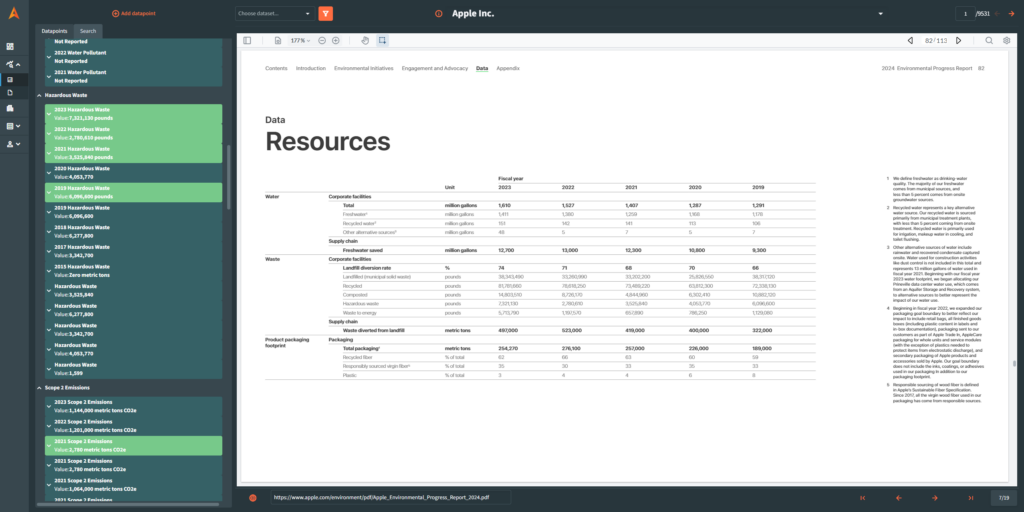Click the orange filter button
This screenshot has width=1024, height=512.
[325, 13]
